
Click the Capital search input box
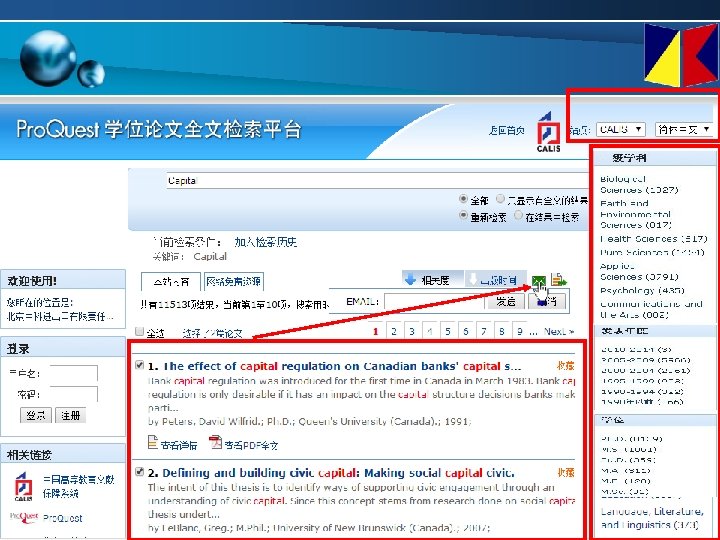click(x=377, y=180)
